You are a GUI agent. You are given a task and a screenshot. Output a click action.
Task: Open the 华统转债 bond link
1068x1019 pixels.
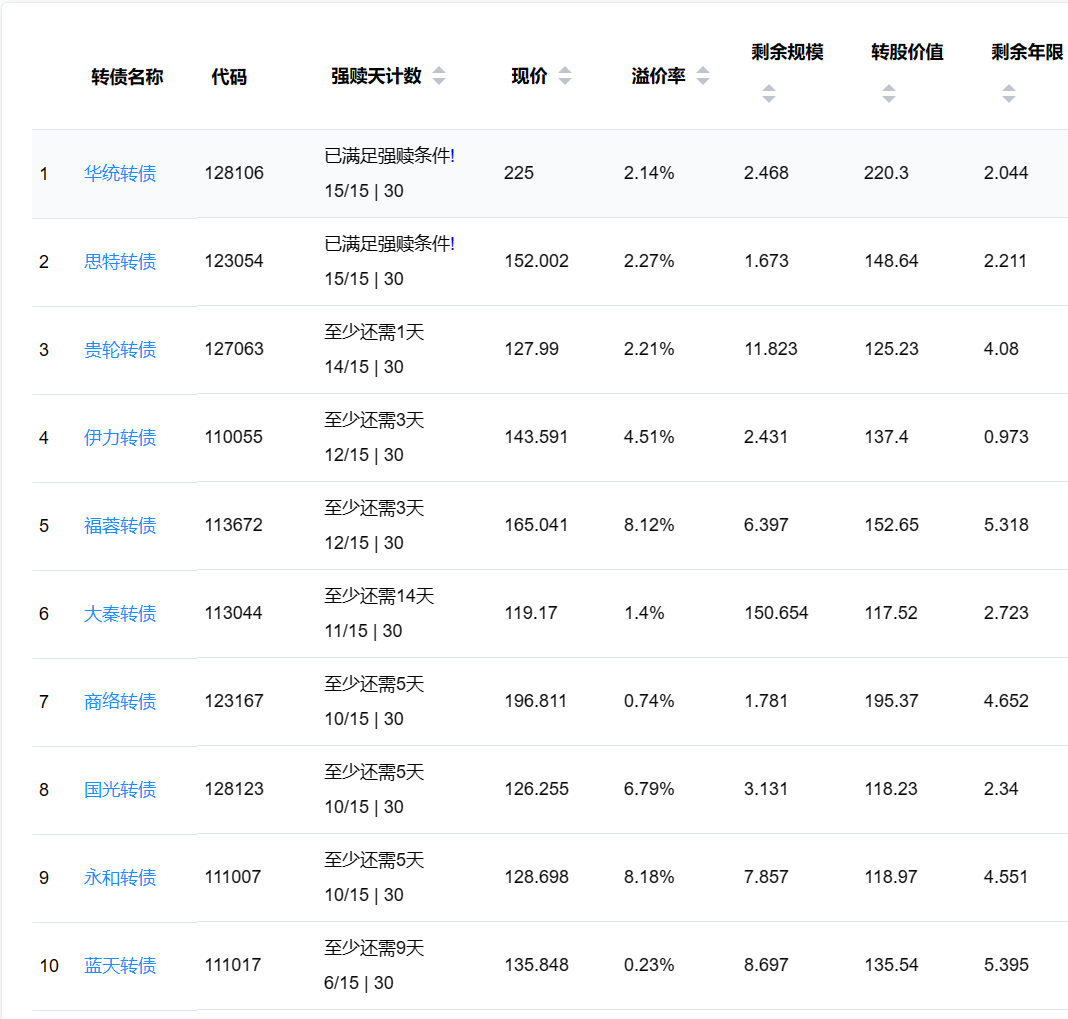[x=120, y=173]
